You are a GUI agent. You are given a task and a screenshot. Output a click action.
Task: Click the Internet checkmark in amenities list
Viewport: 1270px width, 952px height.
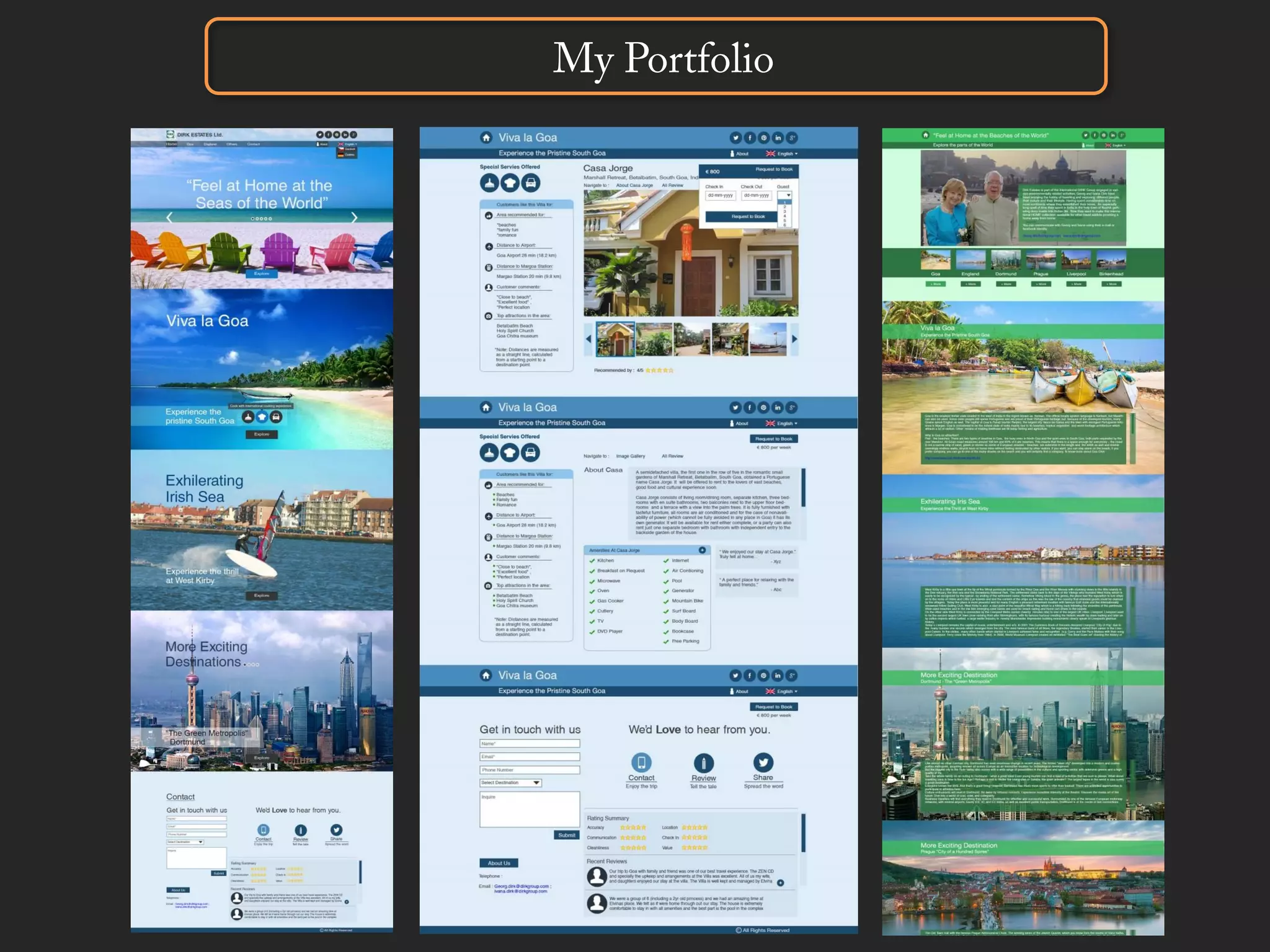(x=667, y=560)
